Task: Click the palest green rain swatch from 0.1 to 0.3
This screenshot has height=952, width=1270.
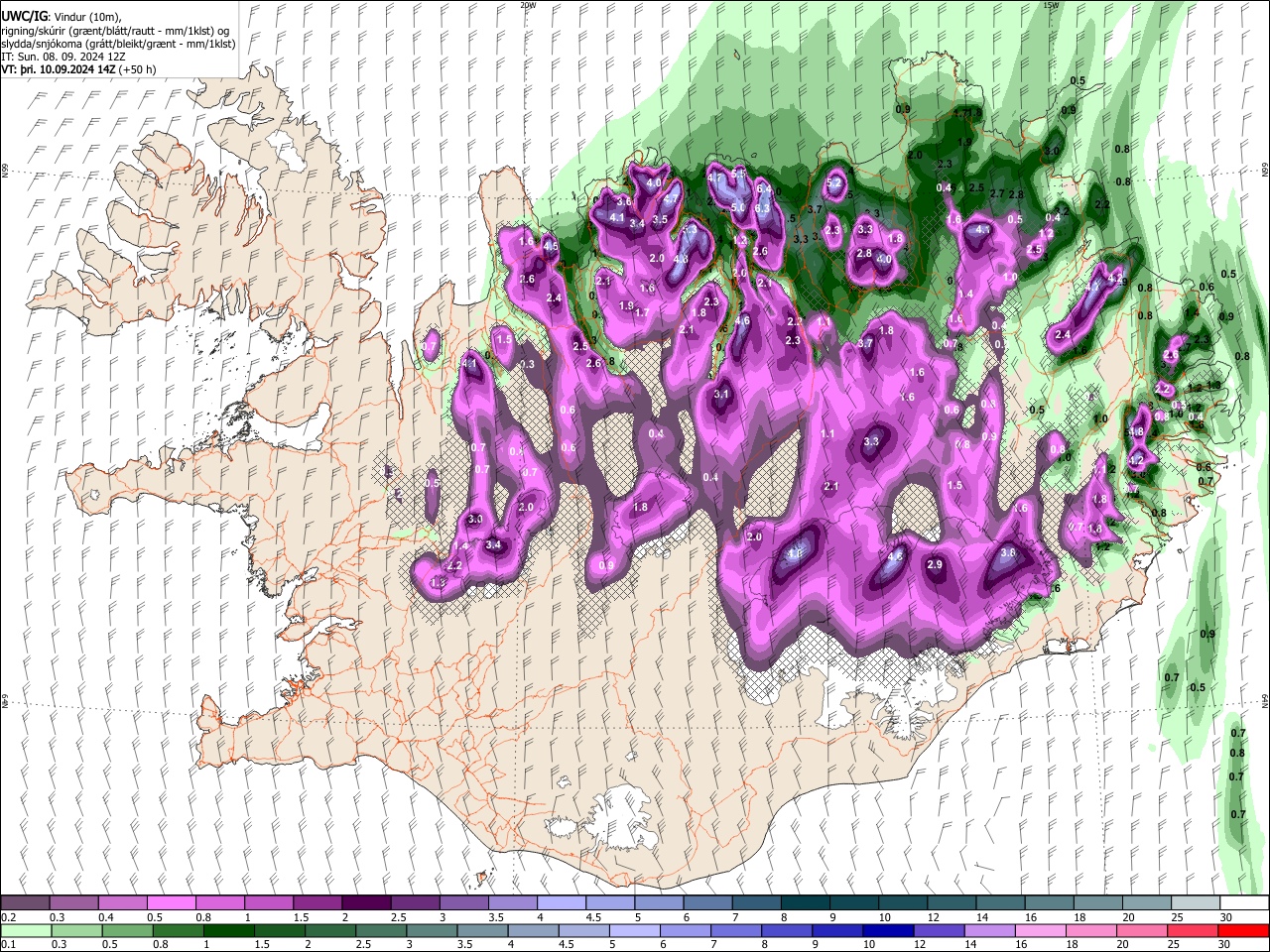Action: (x=26, y=930)
